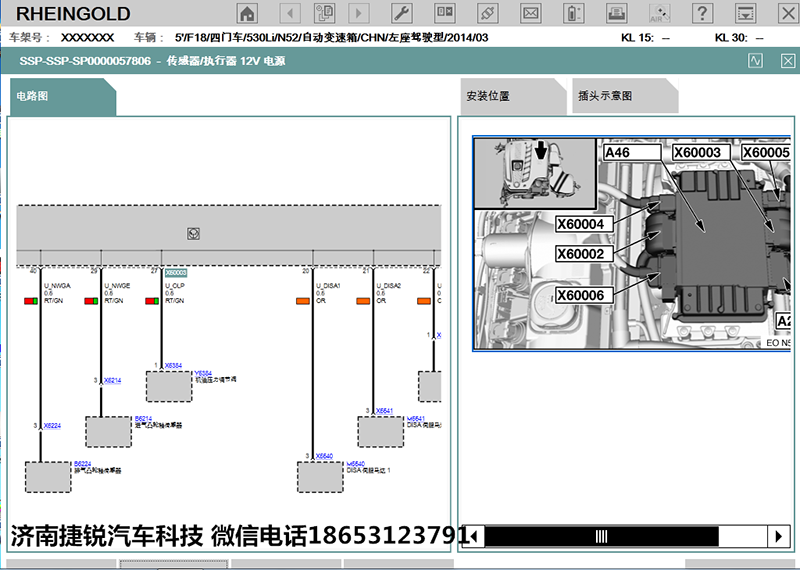Viewport: 800px width, 570px height.
Task: Click the U_DISA2 signal label
Action: (x=389, y=286)
